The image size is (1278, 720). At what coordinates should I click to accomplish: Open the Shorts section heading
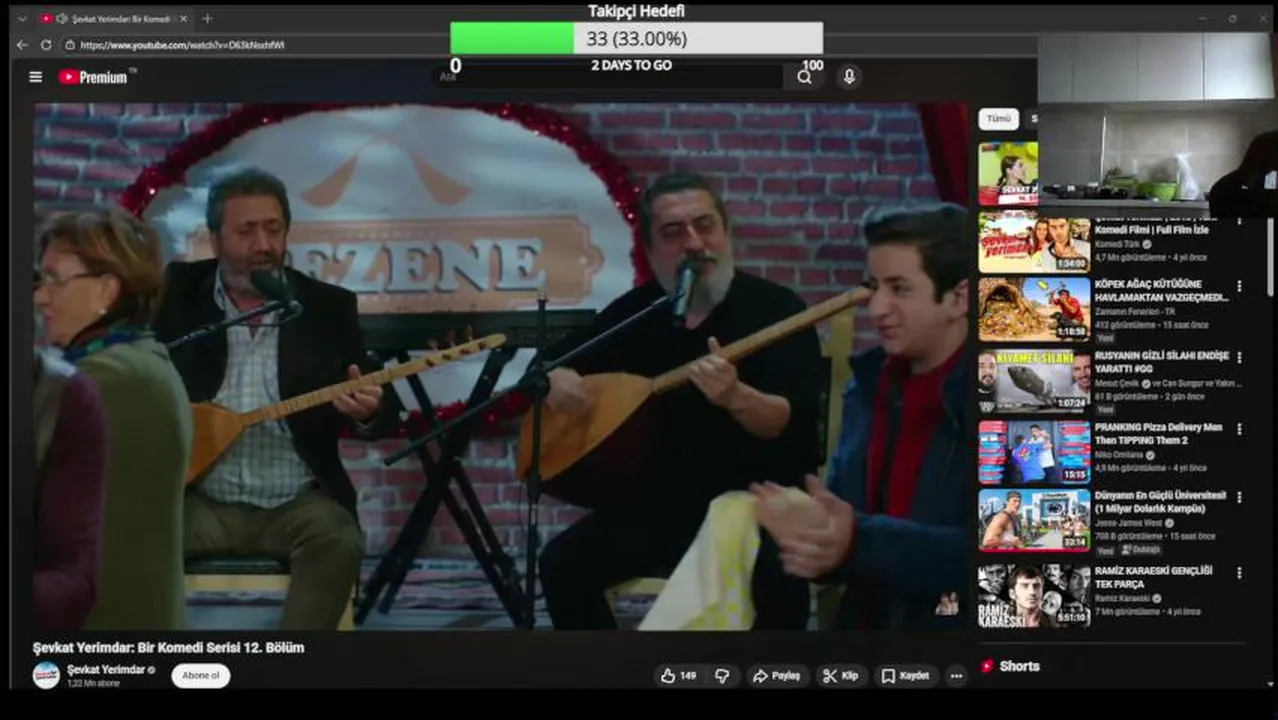1019,666
